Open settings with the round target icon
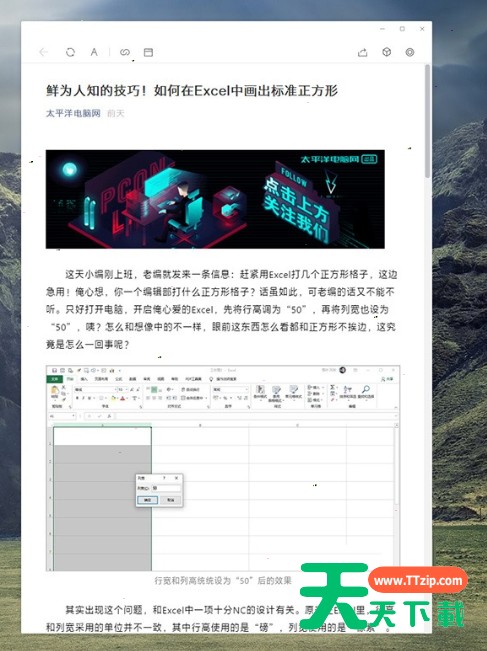 (x=410, y=52)
